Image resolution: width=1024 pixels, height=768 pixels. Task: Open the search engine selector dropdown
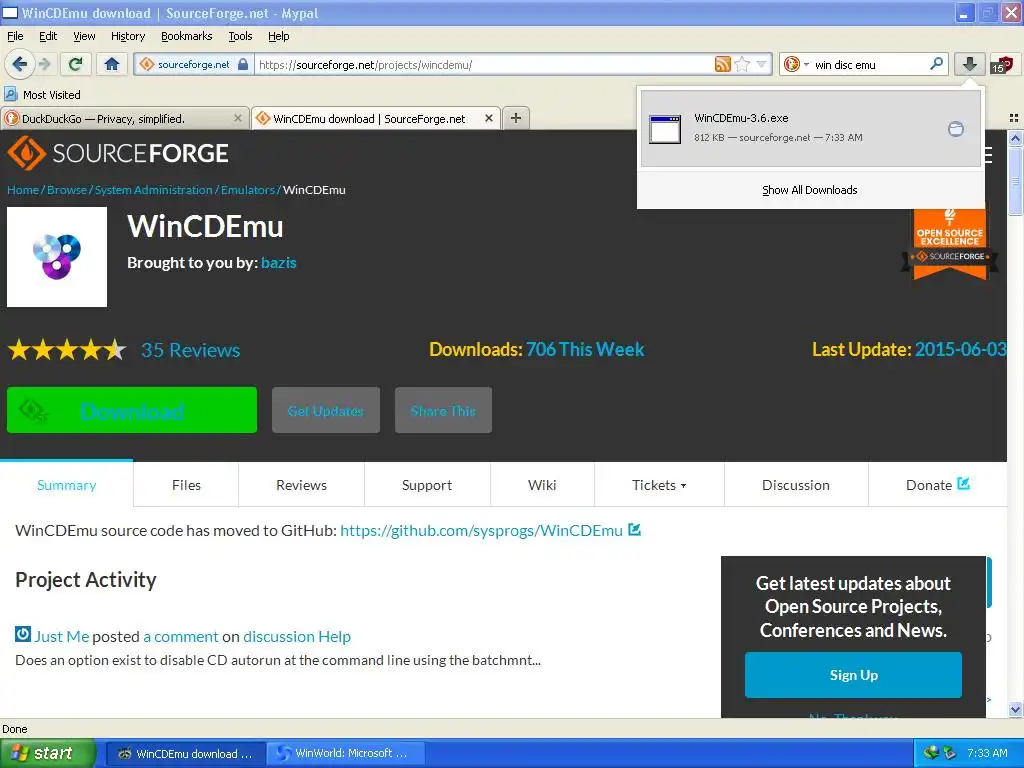(797, 64)
